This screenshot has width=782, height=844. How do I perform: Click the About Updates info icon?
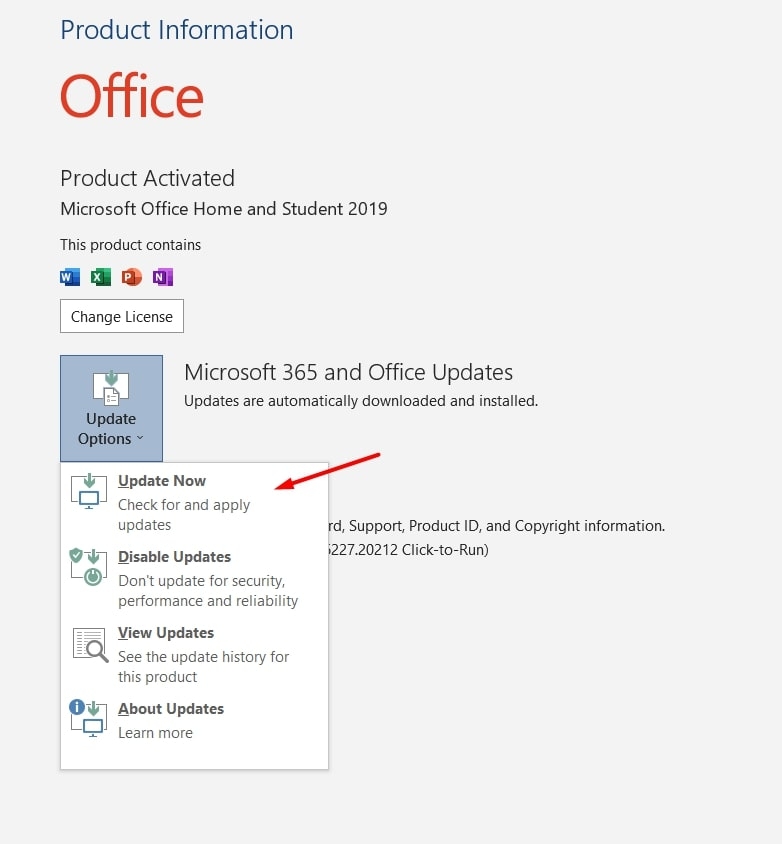(x=89, y=718)
